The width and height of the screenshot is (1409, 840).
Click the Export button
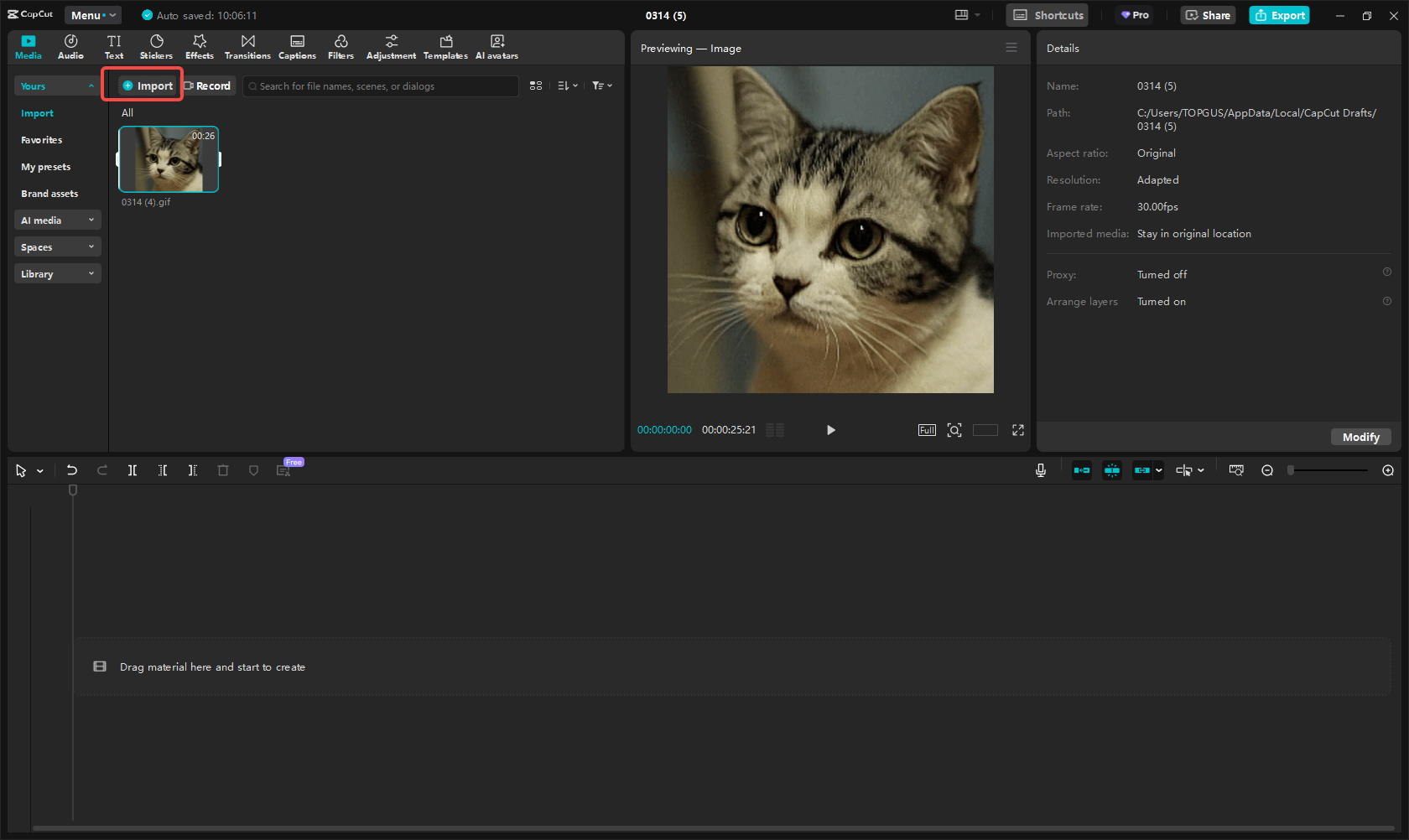(1279, 15)
